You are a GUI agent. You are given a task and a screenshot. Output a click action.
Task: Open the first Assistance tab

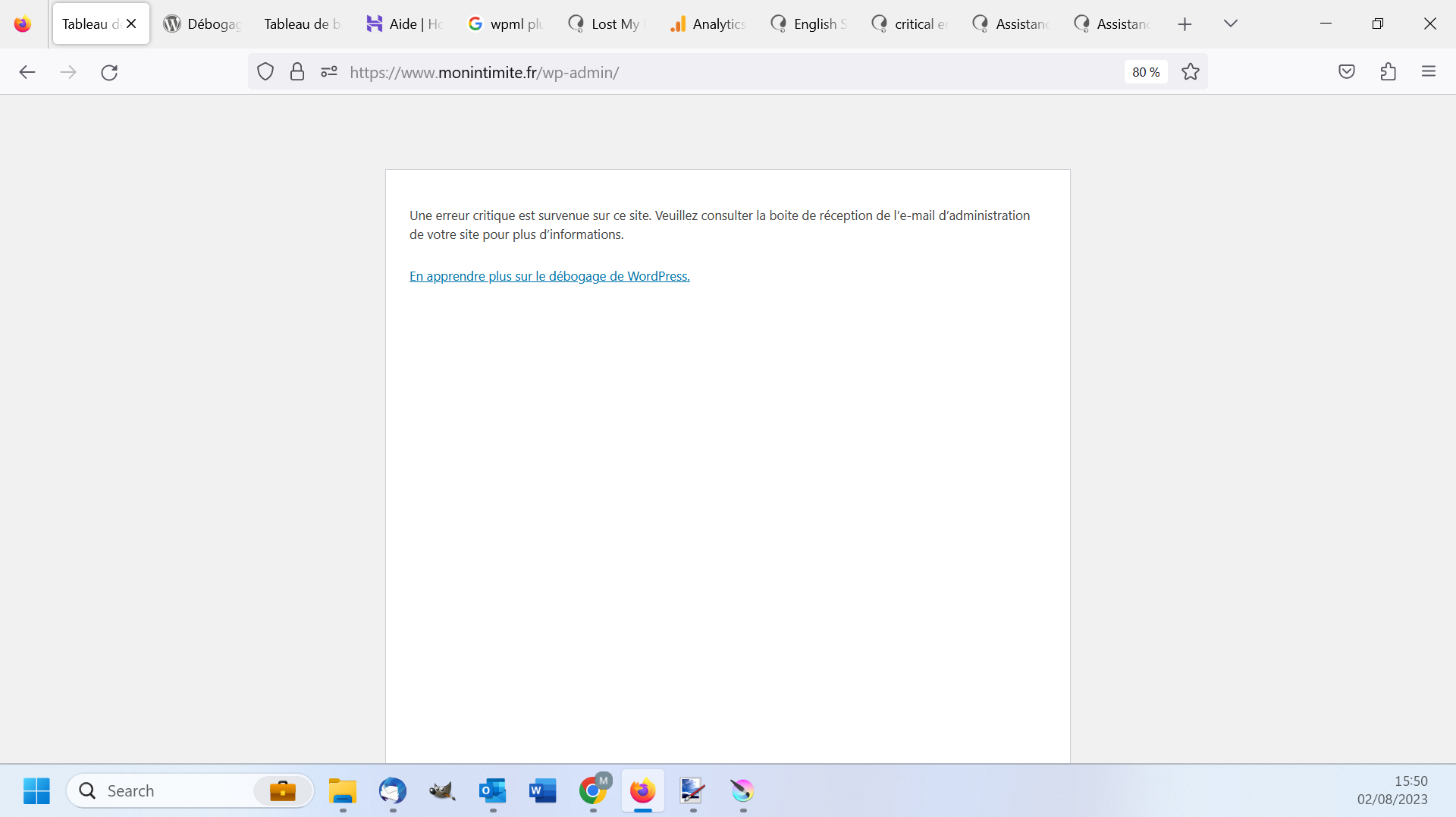click(1012, 24)
